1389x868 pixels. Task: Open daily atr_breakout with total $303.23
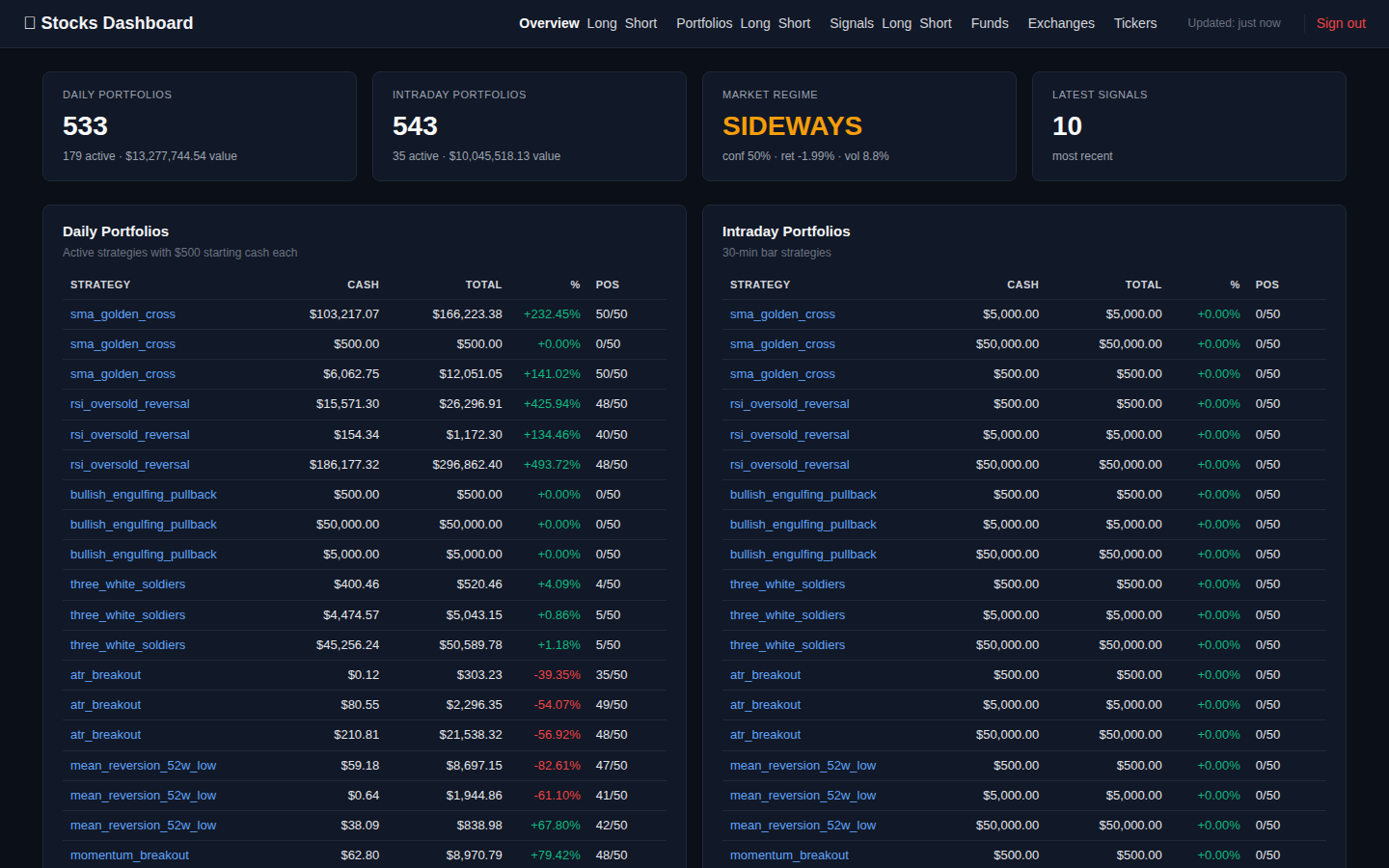click(x=105, y=675)
